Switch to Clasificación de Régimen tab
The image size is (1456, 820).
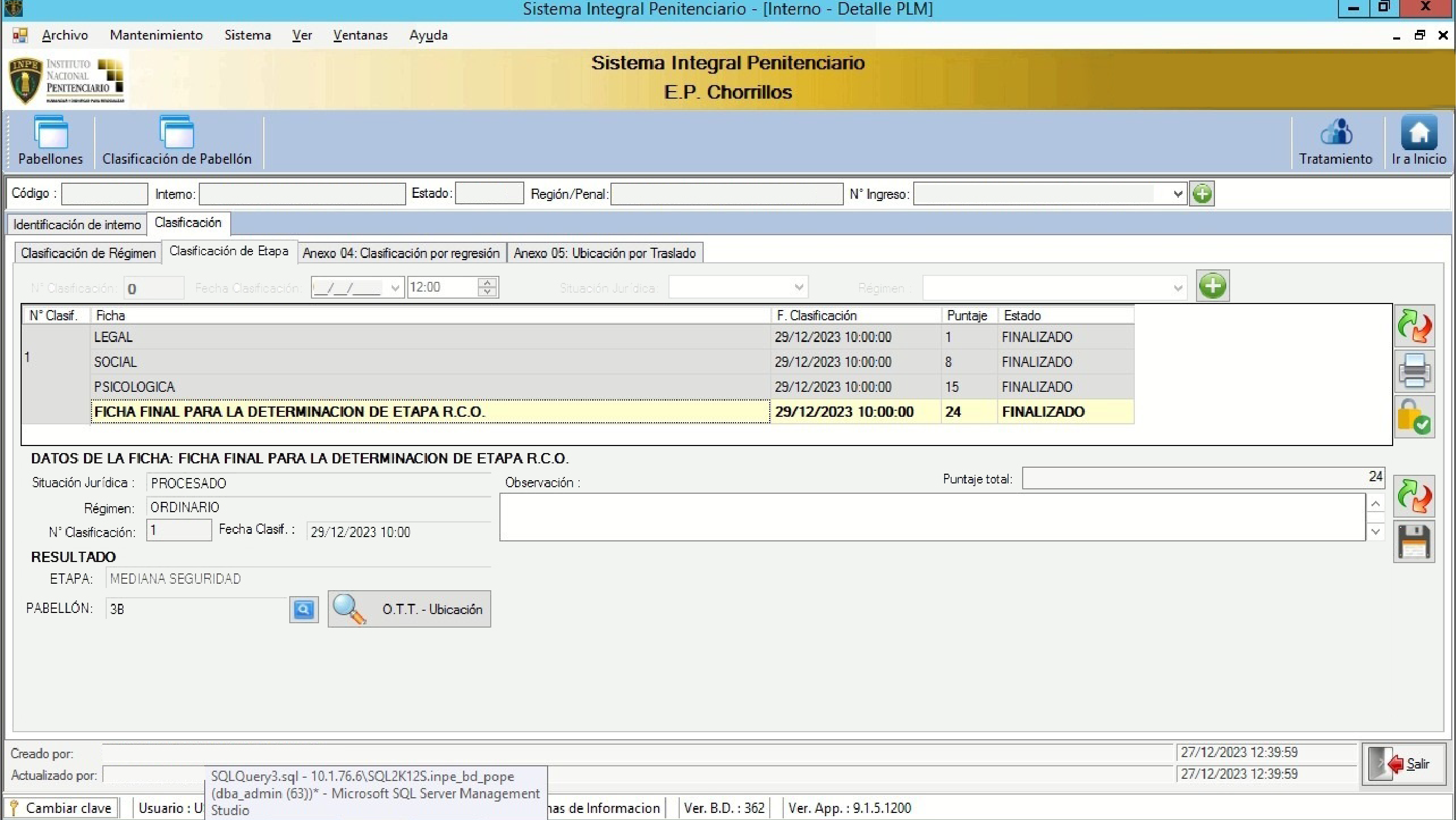[x=88, y=253]
